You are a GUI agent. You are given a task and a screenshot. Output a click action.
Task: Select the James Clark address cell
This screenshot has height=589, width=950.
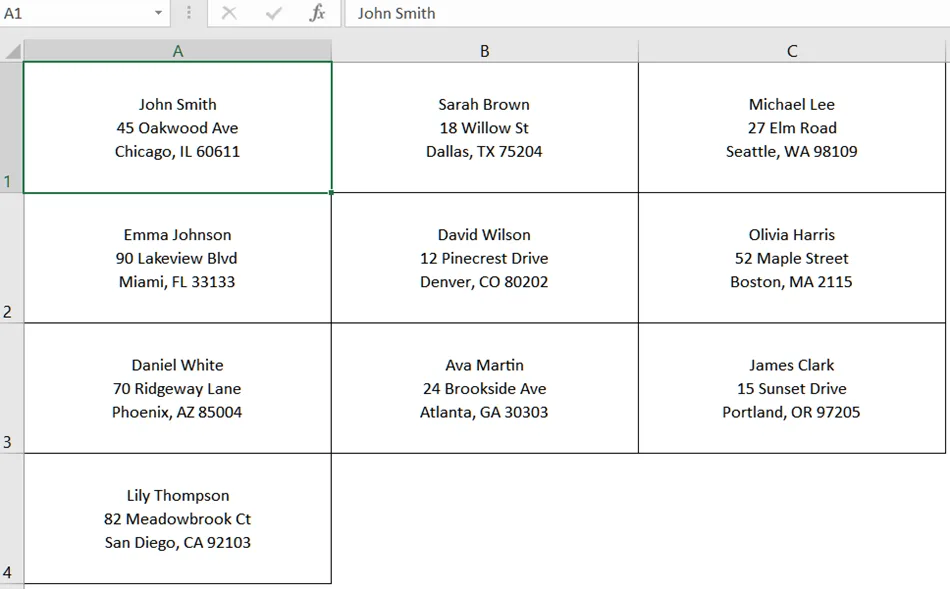(792, 388)
